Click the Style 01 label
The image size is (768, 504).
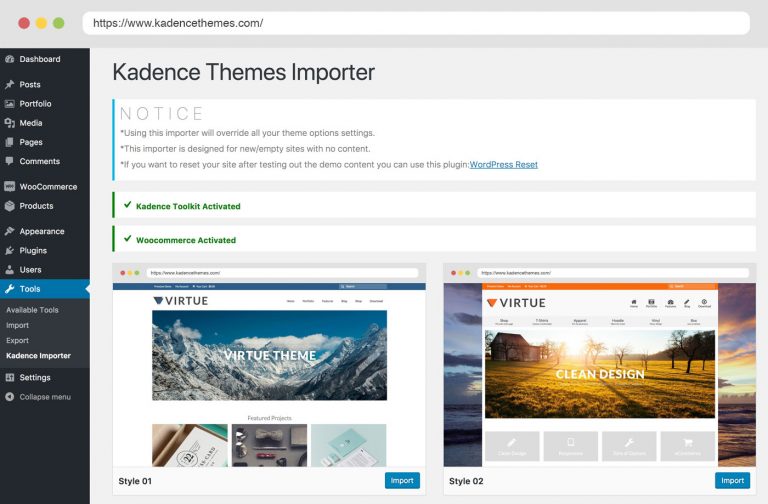(x=135, y=481)
